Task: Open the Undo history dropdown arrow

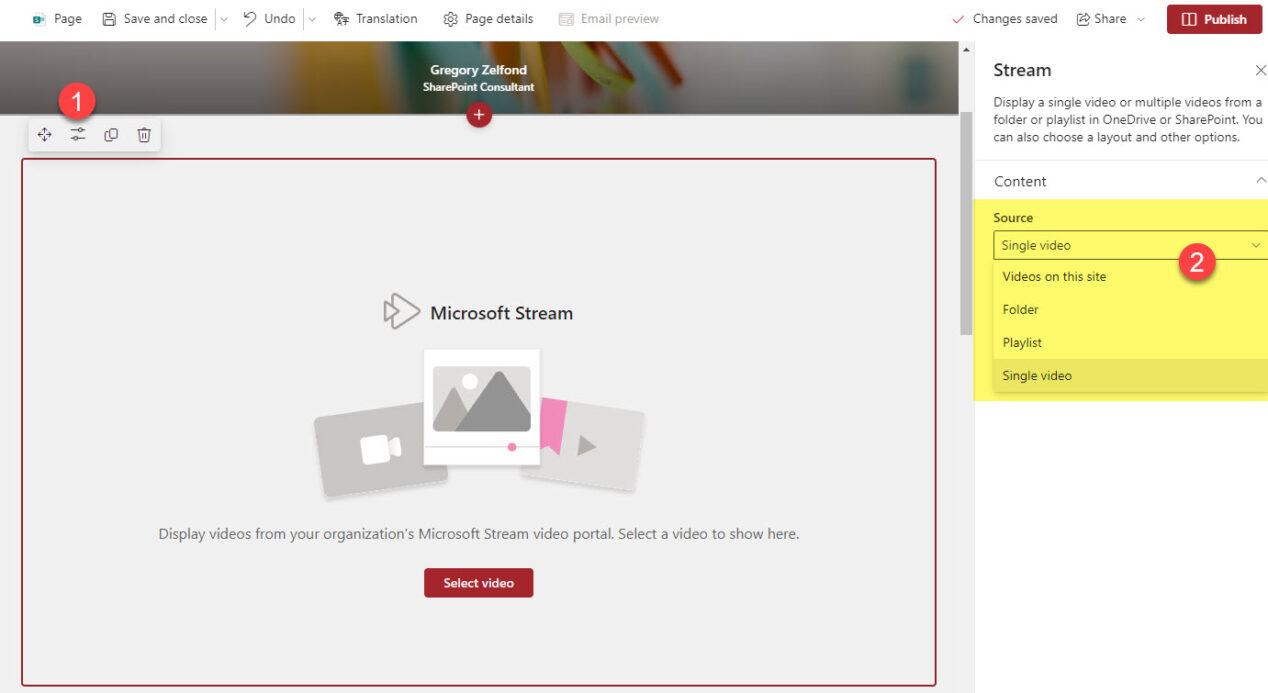Action: tap(311, 18)
